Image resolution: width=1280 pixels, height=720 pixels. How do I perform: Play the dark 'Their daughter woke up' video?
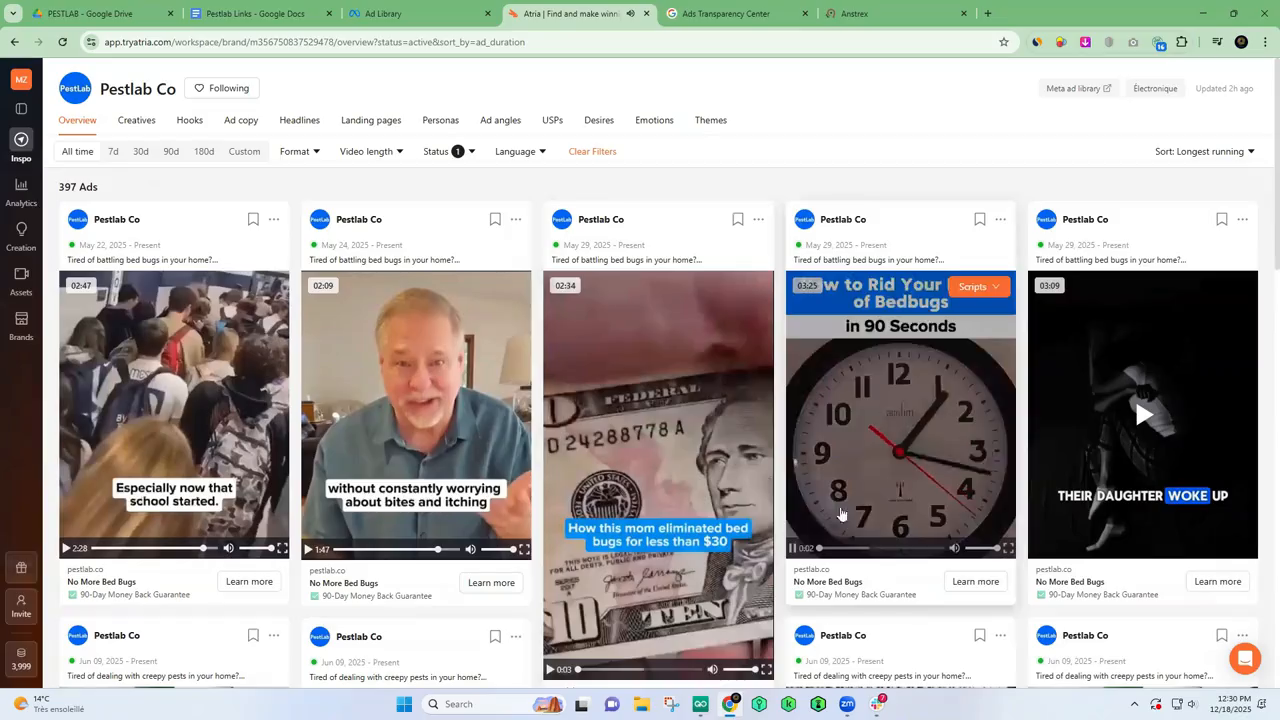(1143, 415)
